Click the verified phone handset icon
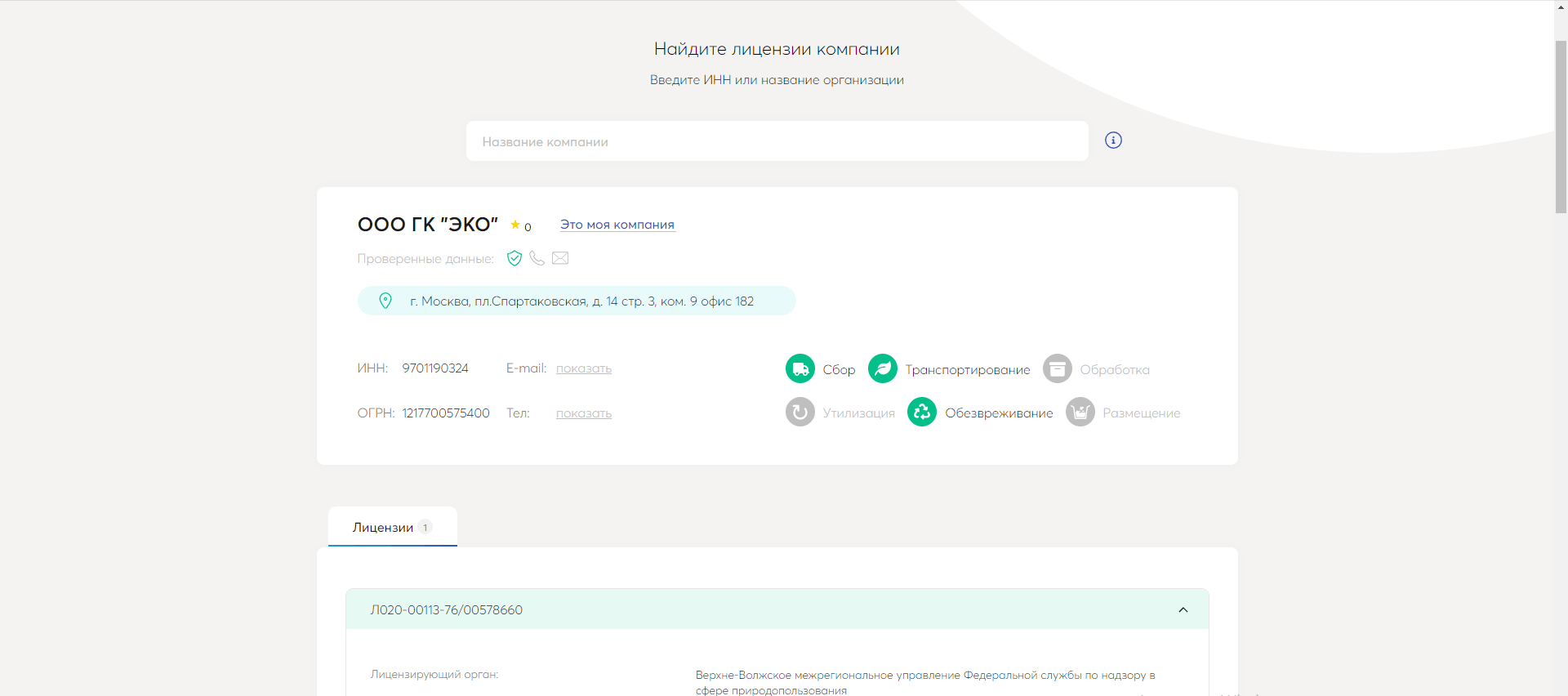This screenshot has height=696, width=1568. coord(537,258)
